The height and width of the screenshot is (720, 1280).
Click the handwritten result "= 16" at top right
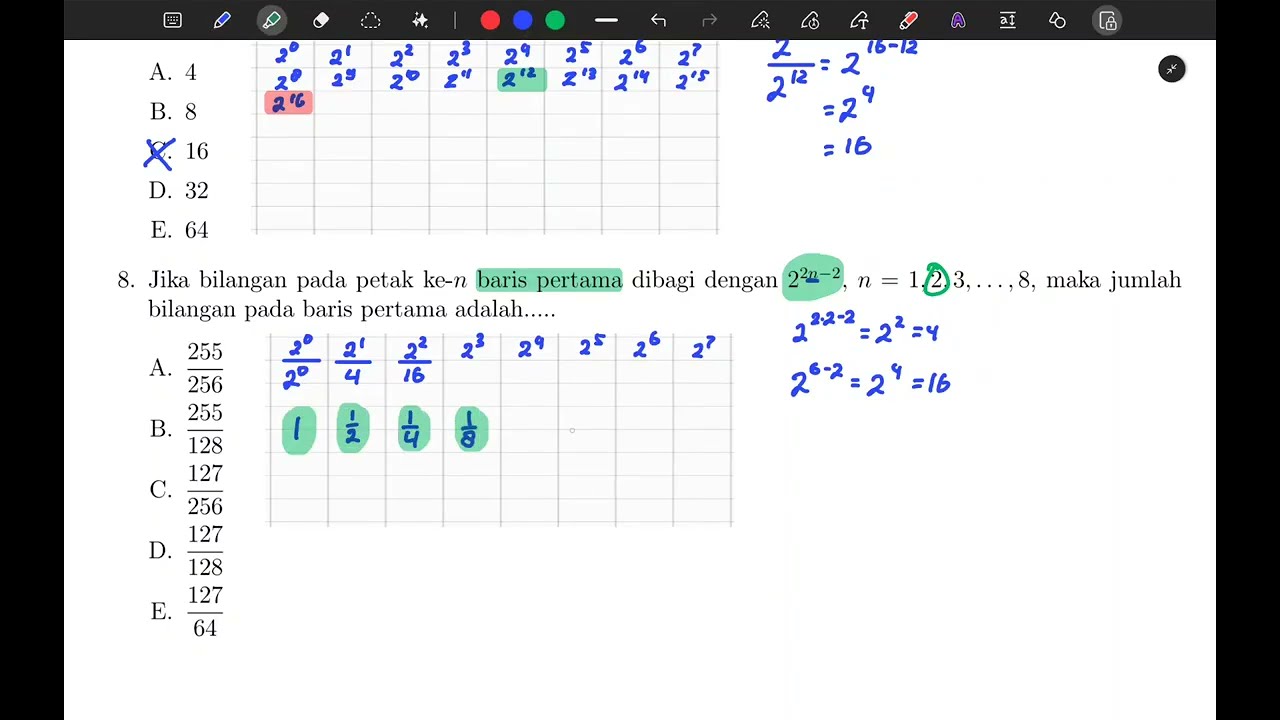pyautogui.click(x=848, y=147)
